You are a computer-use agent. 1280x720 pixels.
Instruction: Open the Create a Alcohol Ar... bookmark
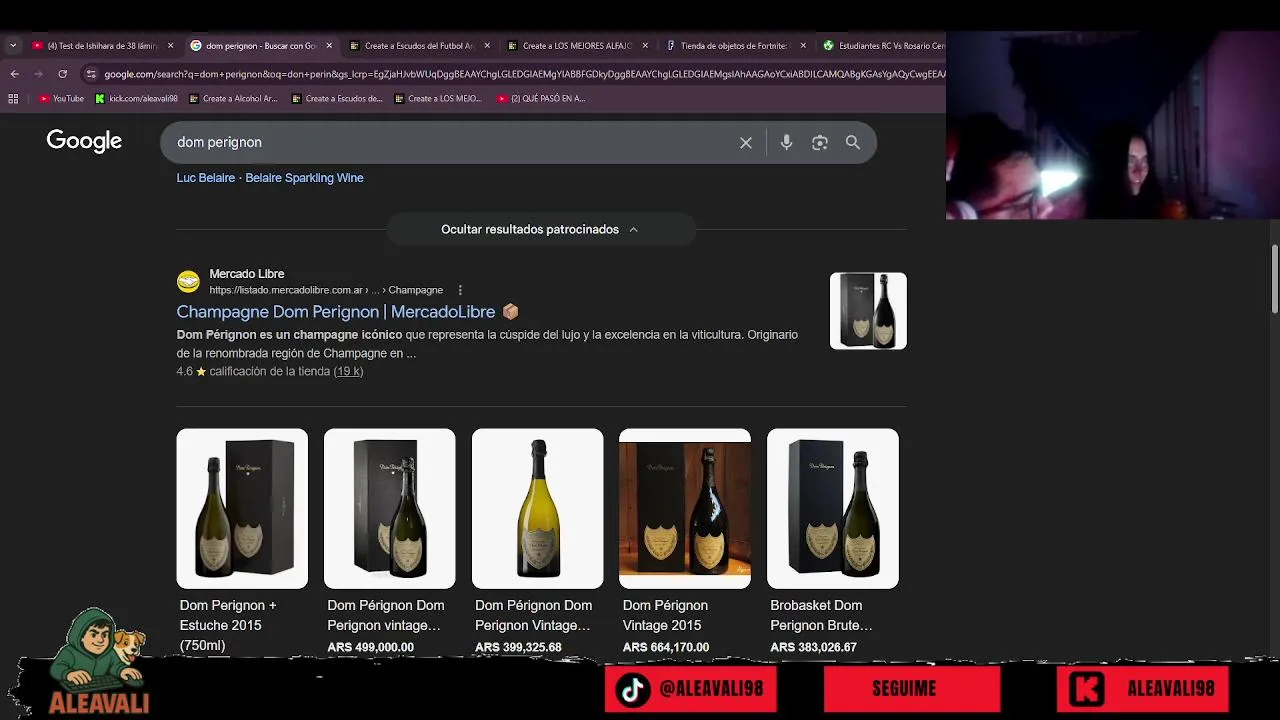232,98
